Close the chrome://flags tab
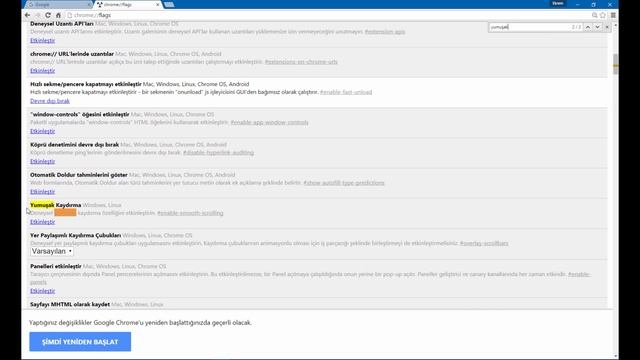 pyautogui.click(x=158, y=4)
